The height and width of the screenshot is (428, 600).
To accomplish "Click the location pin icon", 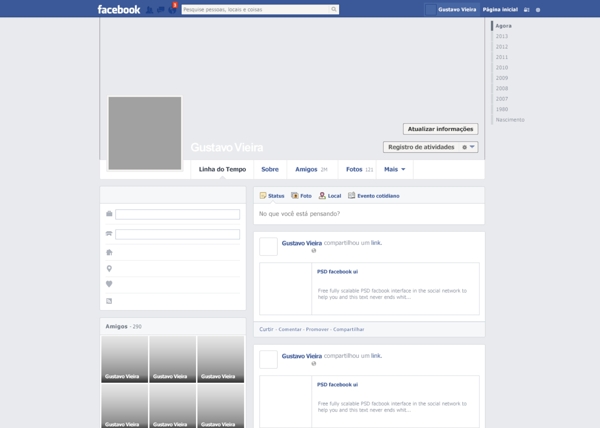I will coord(109,269).
